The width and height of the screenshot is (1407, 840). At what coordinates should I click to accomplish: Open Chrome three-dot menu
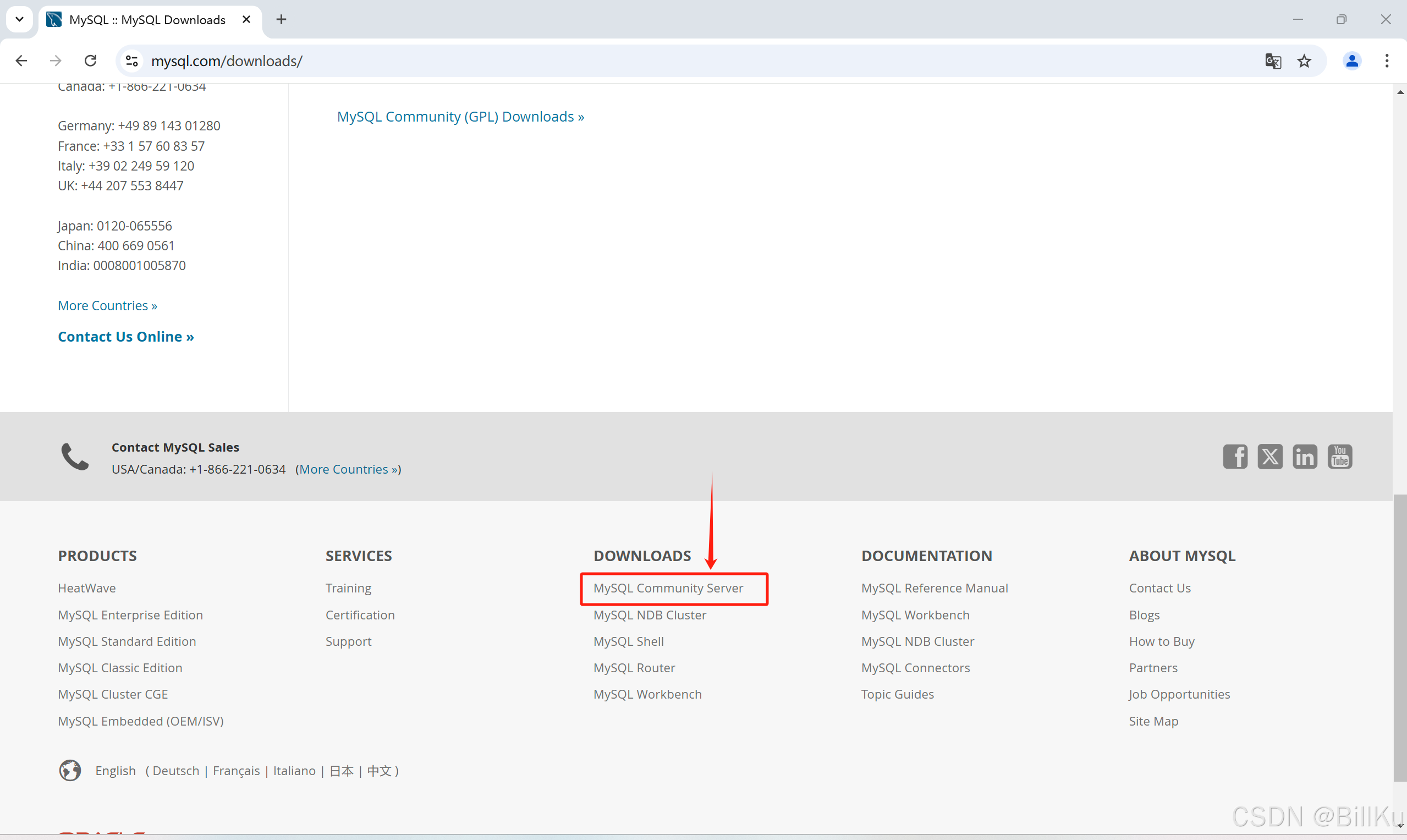pos(1387,61)
